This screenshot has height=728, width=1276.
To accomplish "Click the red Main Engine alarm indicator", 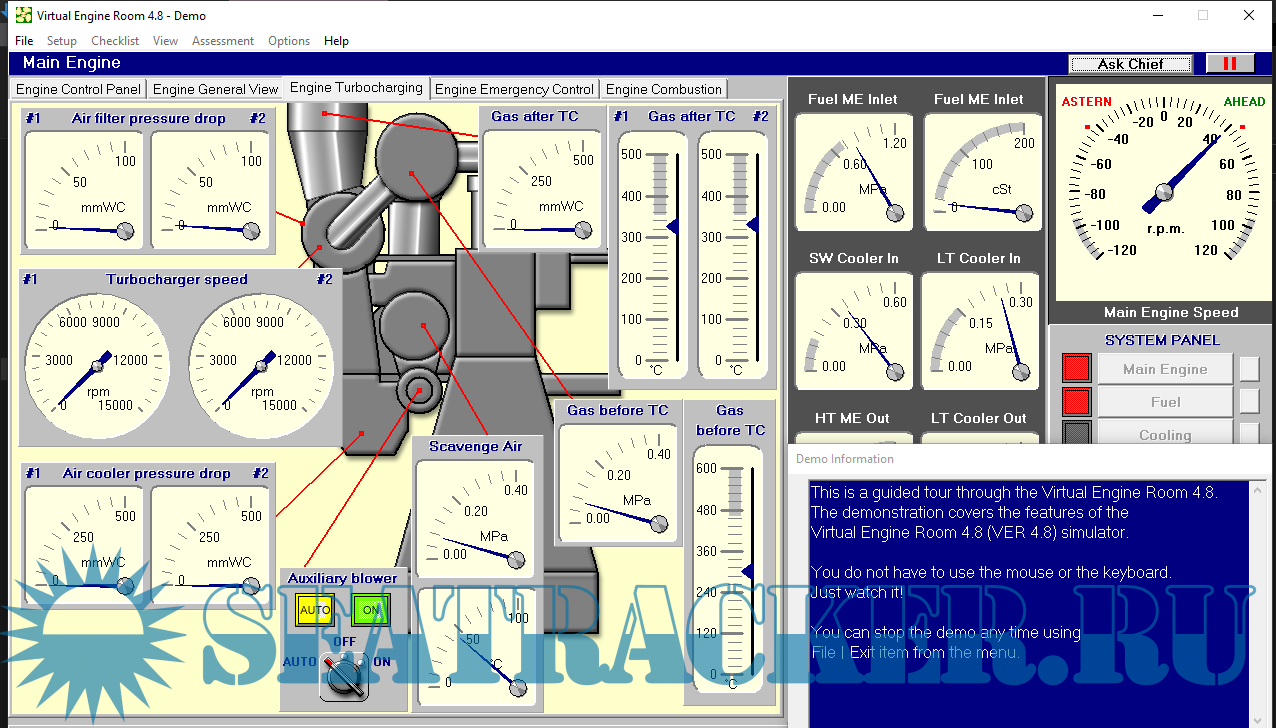I will coord(1076,369).
